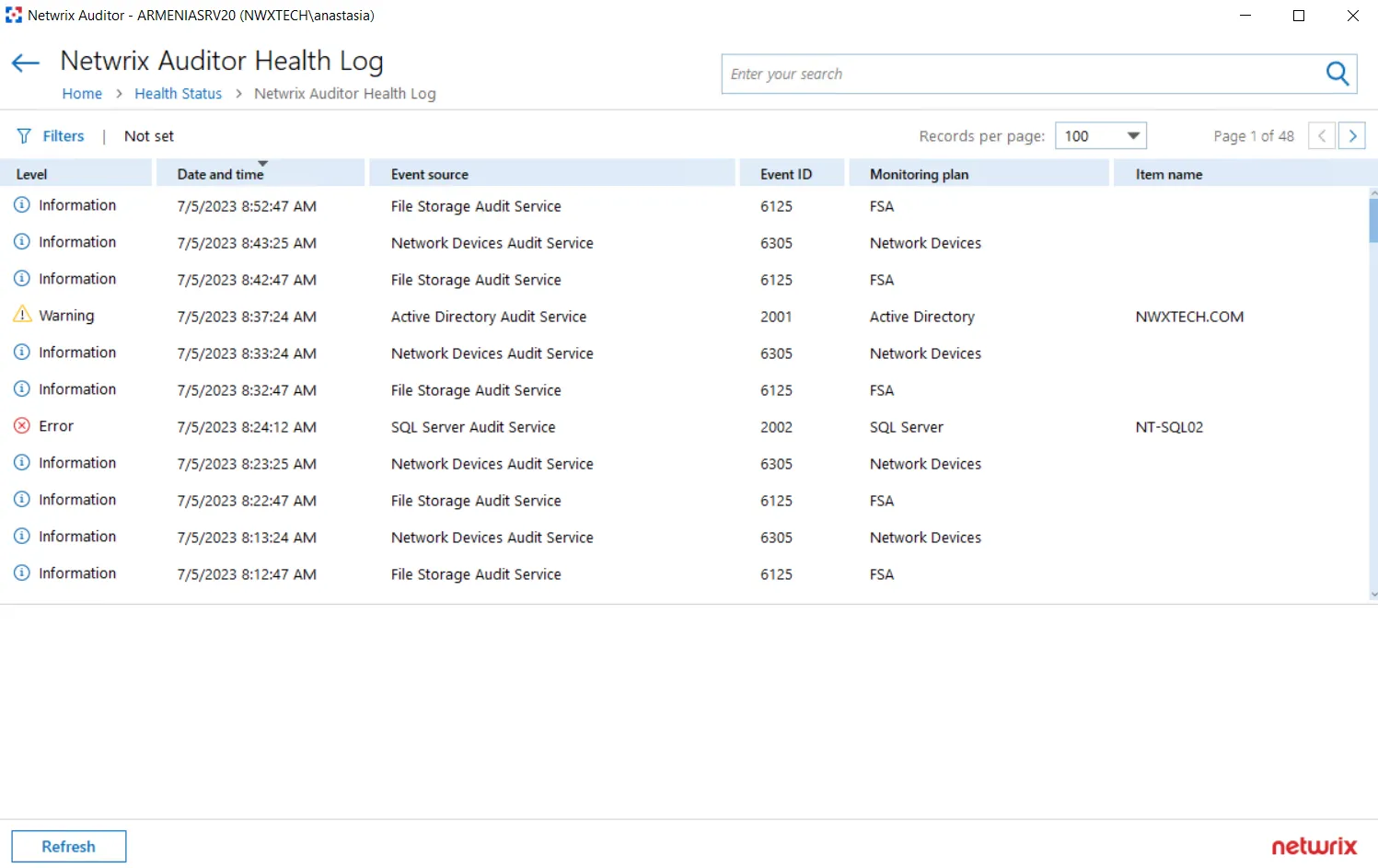Click Network Devices Audit Service at 8:13:24 AM
Screen dimensions: 1378x868
point(492,538)
